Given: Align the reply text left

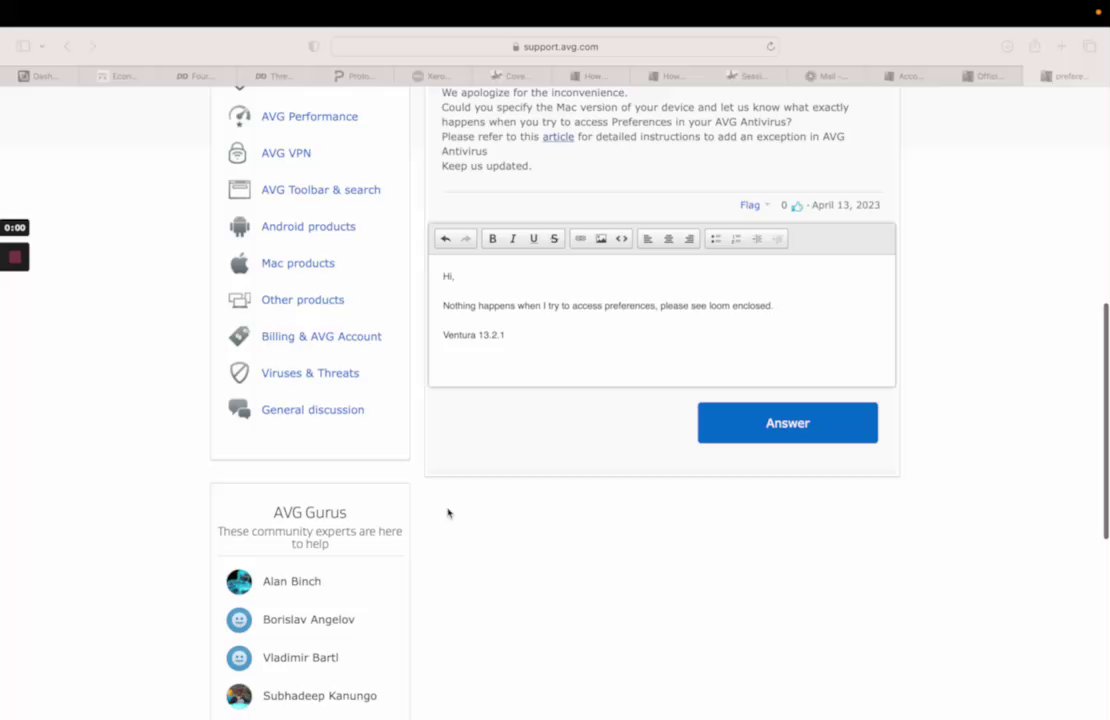Looking at the screenshot, I should click(x=648, y=239).
